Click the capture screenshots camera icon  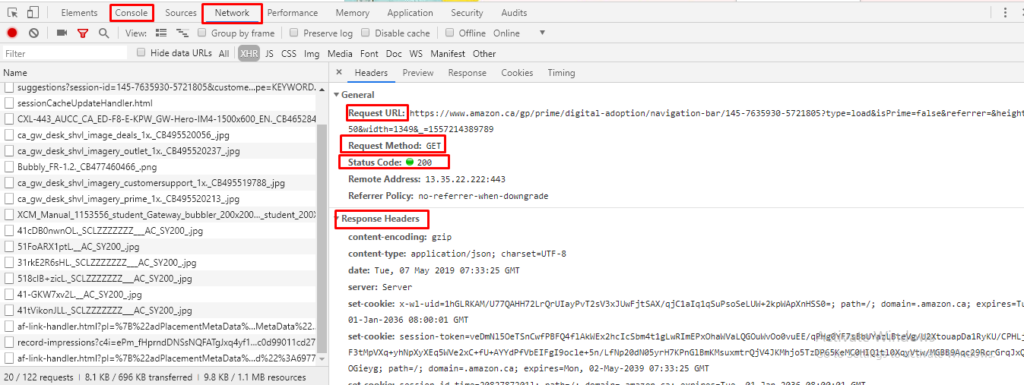click(62, 33)
